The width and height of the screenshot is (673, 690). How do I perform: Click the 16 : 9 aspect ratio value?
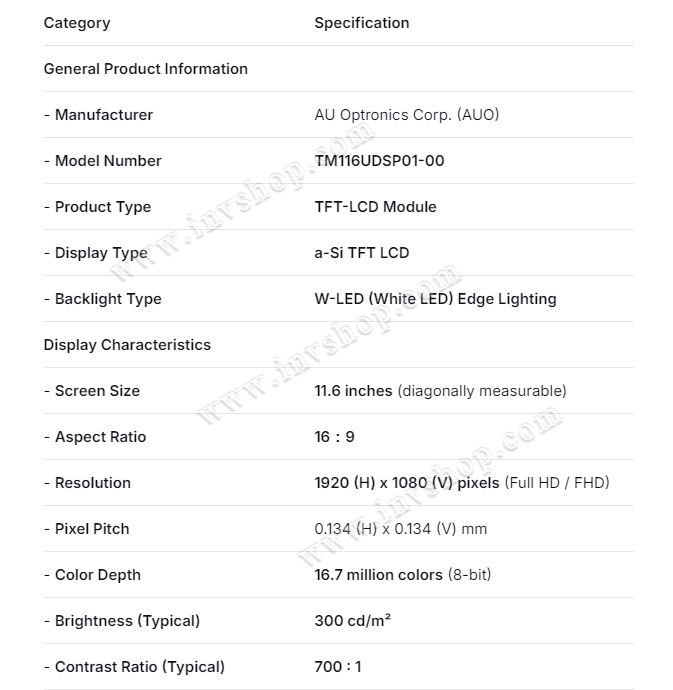(x=335, y=437)
